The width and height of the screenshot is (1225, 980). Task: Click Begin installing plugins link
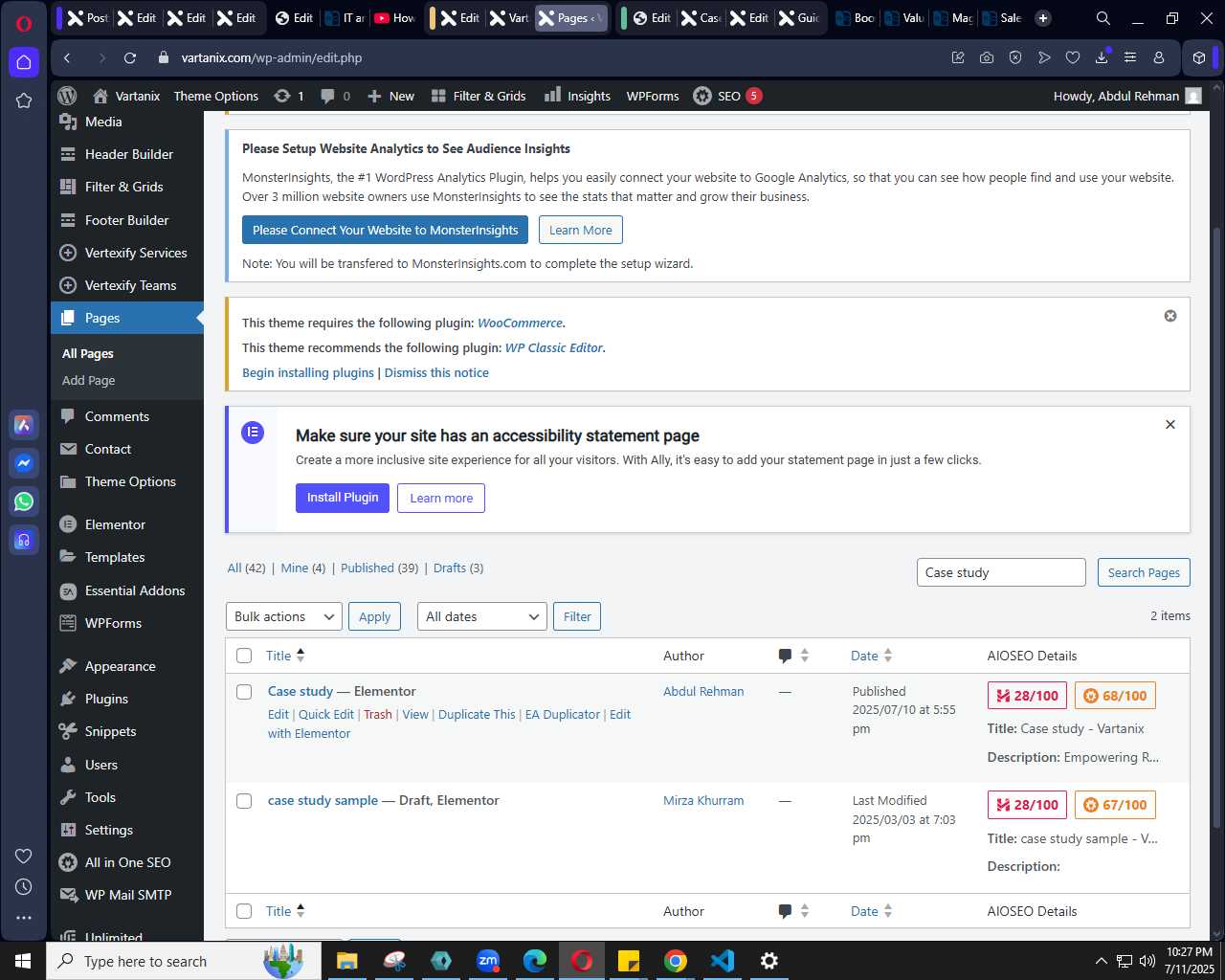[308, 372]
